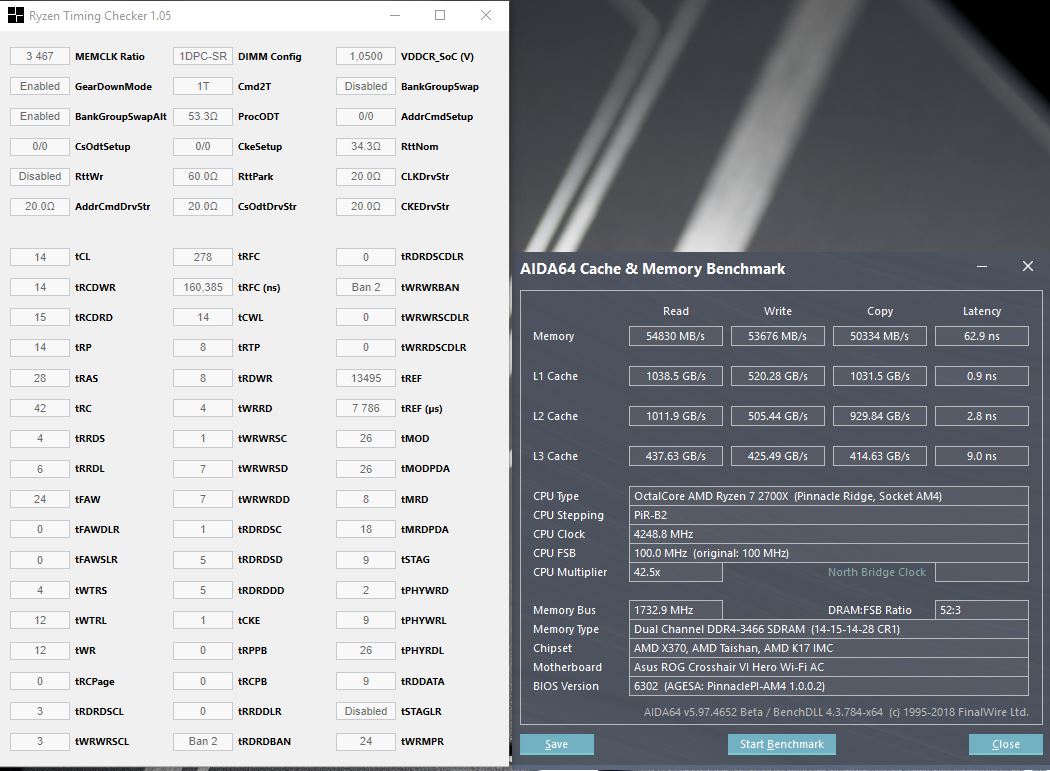Select the RttNom 34.3Ω field
The width and height of the screenshot is (1050, 771).
point(366,146)
